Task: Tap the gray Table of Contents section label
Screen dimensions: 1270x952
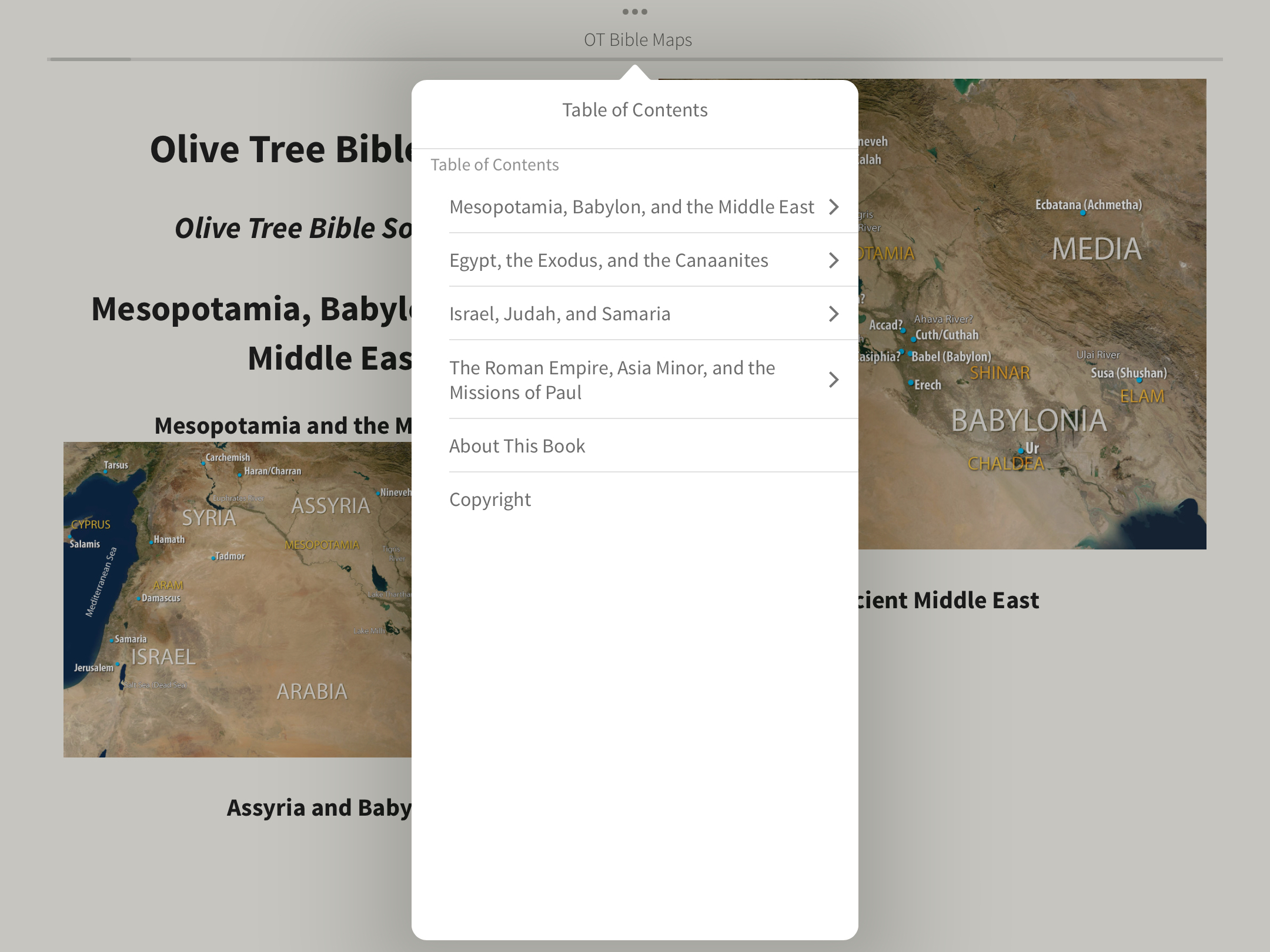Action: [494, 165]
